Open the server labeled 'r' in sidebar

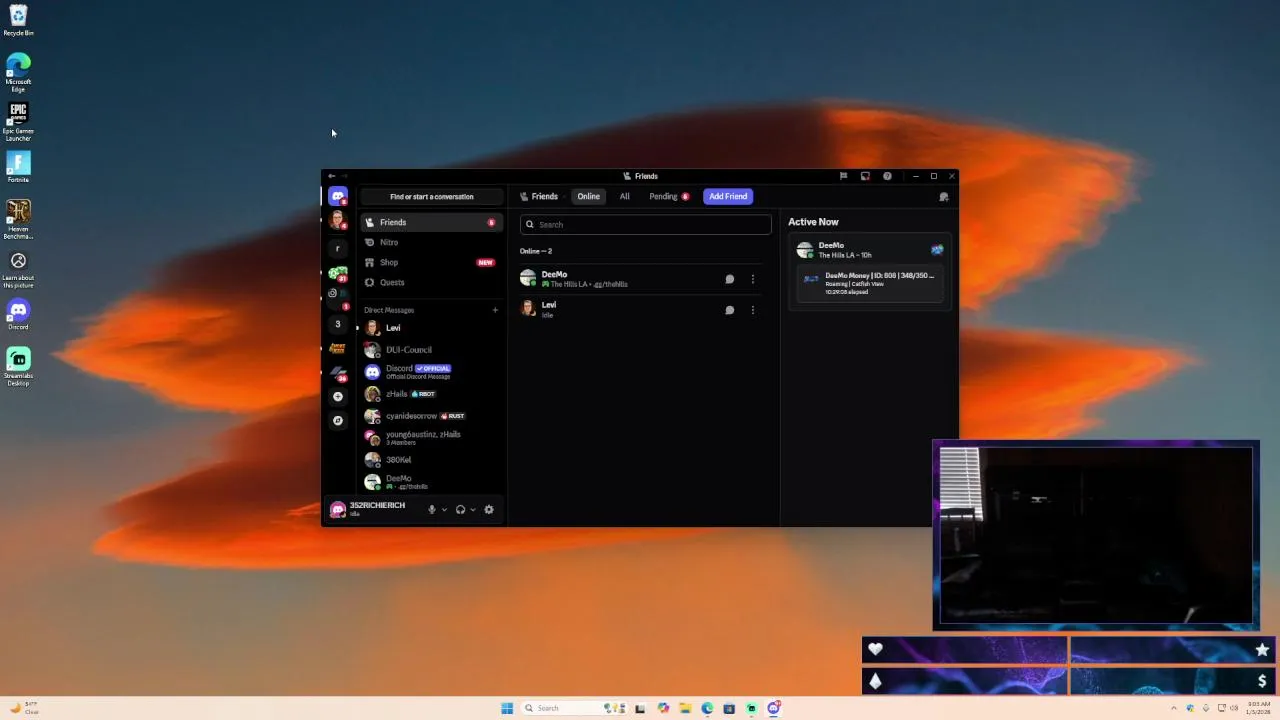click(337, 248)
